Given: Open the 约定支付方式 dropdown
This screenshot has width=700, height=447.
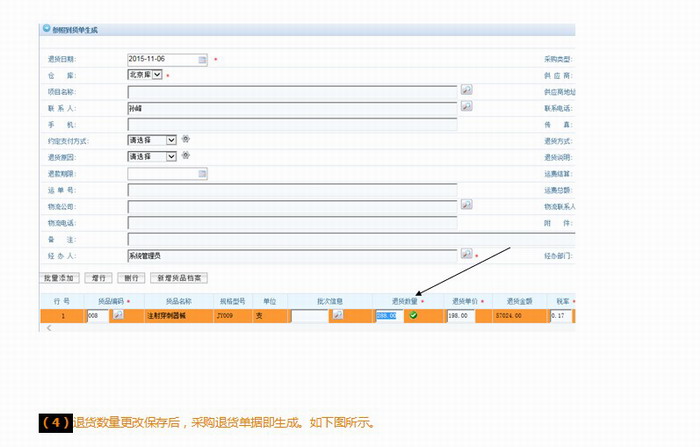Looking at the screenshot, I should coord(171,140).
